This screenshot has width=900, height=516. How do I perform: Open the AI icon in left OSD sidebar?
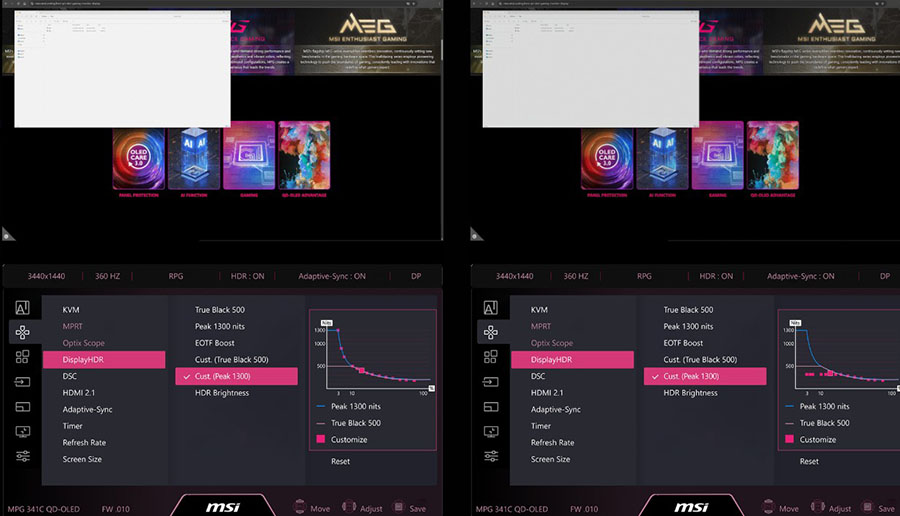(x=22, y=308)
